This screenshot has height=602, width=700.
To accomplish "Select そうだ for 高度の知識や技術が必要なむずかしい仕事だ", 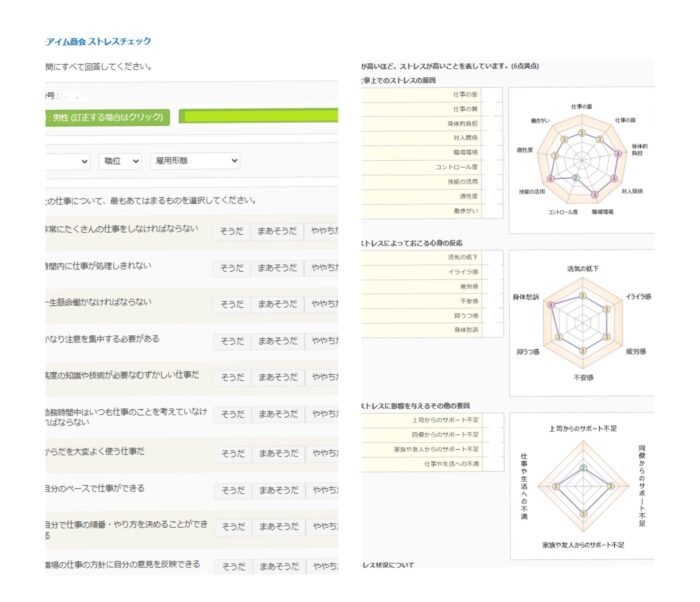I will click(231, 378).
